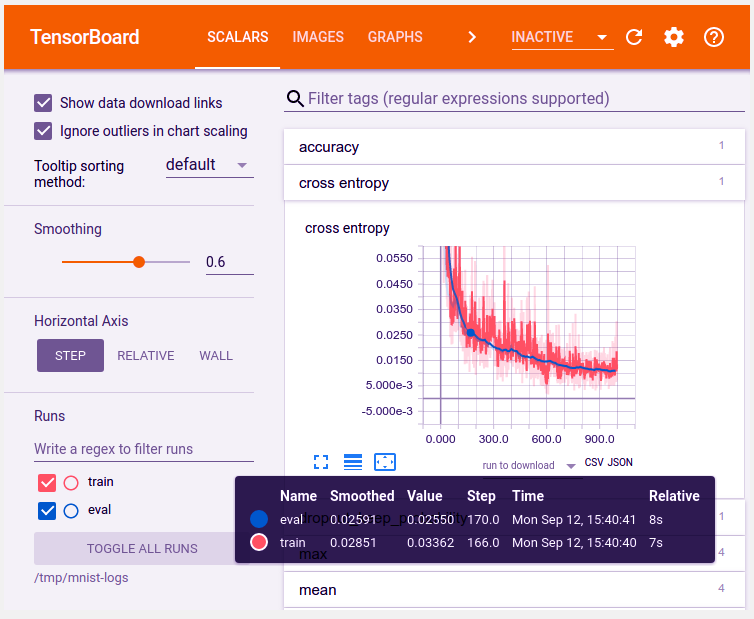Uncheck the train run checkbox
Image resolution: width=754 pixels, height=619 pixels.
pyautogui.click(x=46, y=483)
